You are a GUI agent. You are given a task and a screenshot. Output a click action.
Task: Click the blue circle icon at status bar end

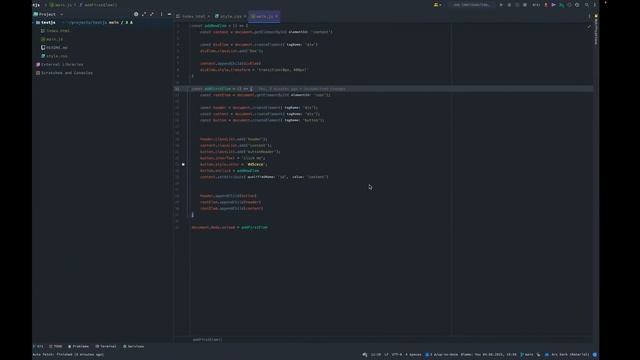[595, 354]
